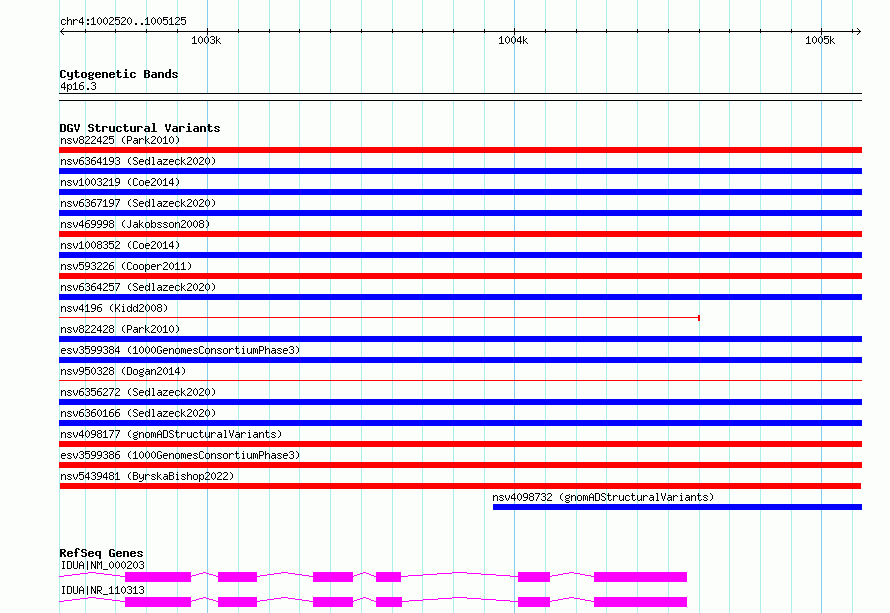Image resolution: width=890 pixels, height=613 pixels.
Task: Select the nsv822428 (Park2010) label
Action: click(x=120, y=329)
